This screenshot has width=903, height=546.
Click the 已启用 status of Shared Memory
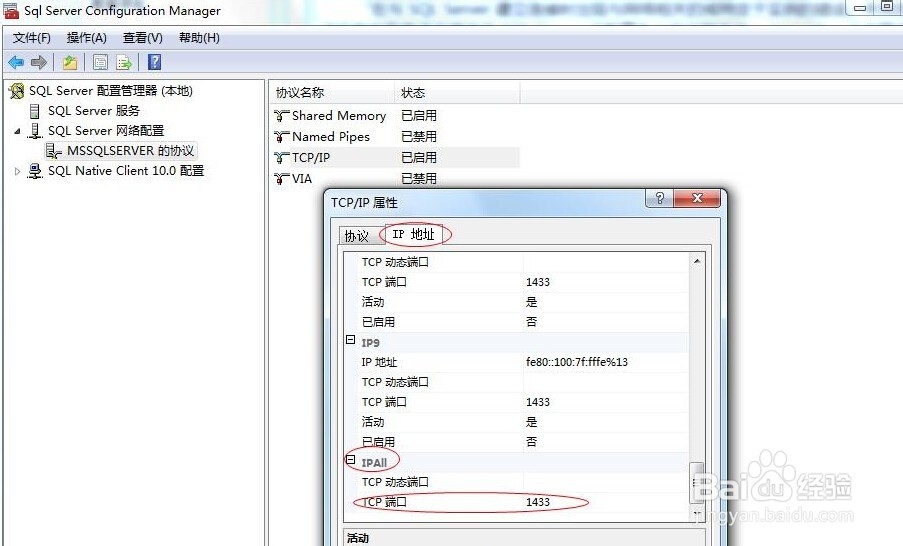coord(419,116)
